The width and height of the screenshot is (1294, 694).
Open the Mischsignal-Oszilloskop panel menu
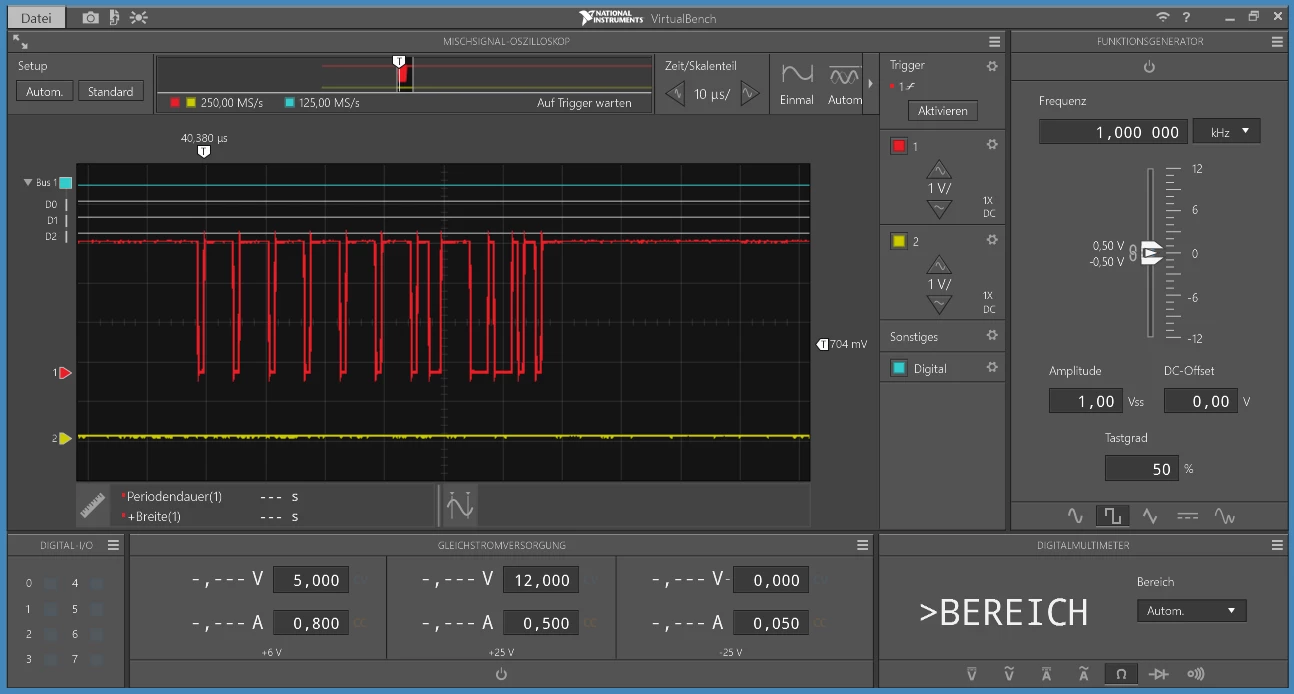(994, 42)
